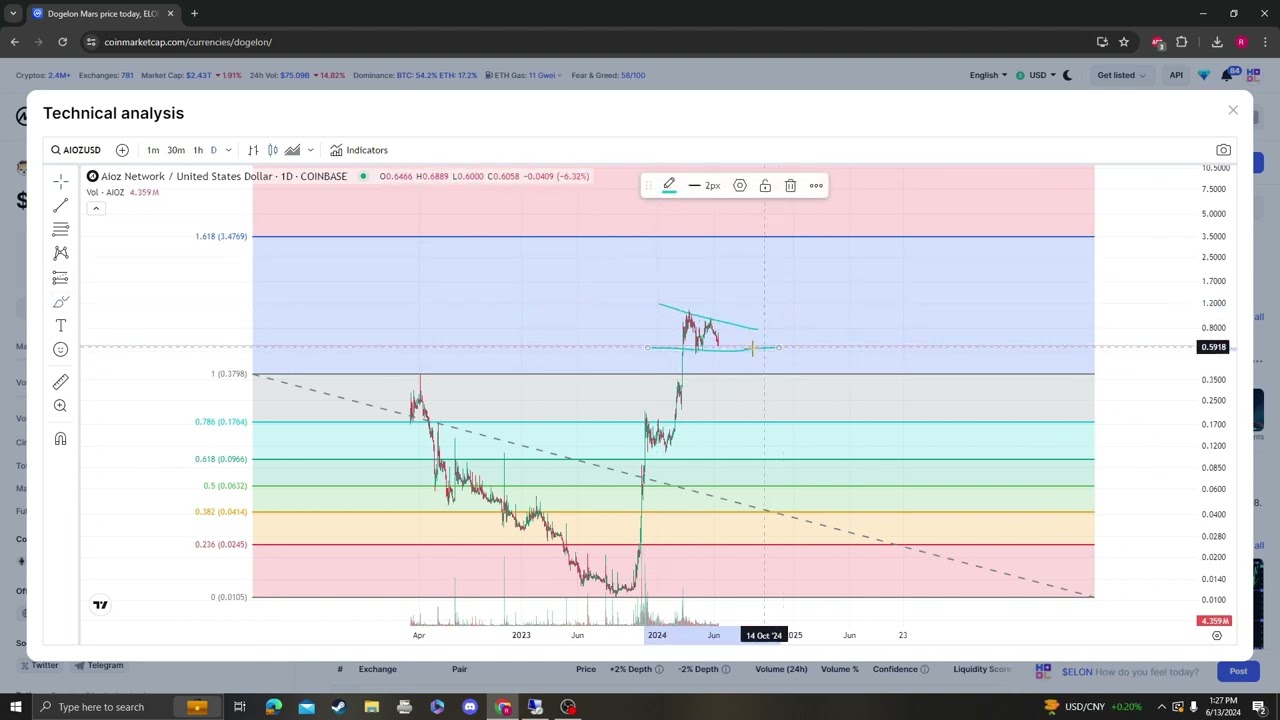Select the D daily interval
This screenshot has height=720, width=1280.
coord(213,150)
